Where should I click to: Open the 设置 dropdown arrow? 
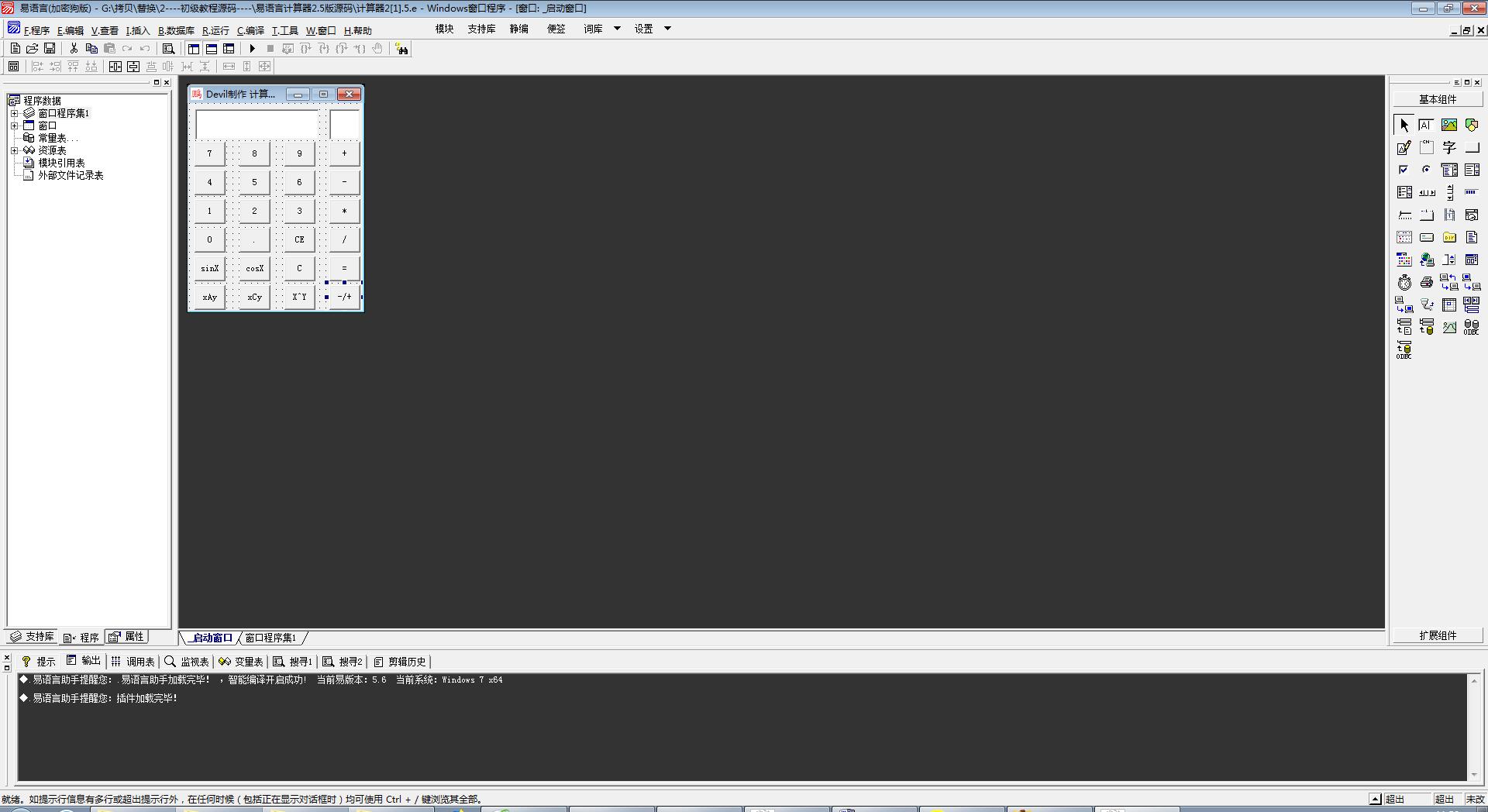point(667,29)
